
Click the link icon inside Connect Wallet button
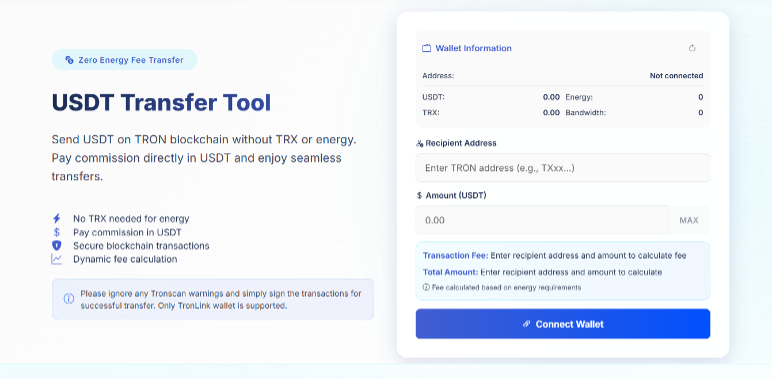point(526,324)
